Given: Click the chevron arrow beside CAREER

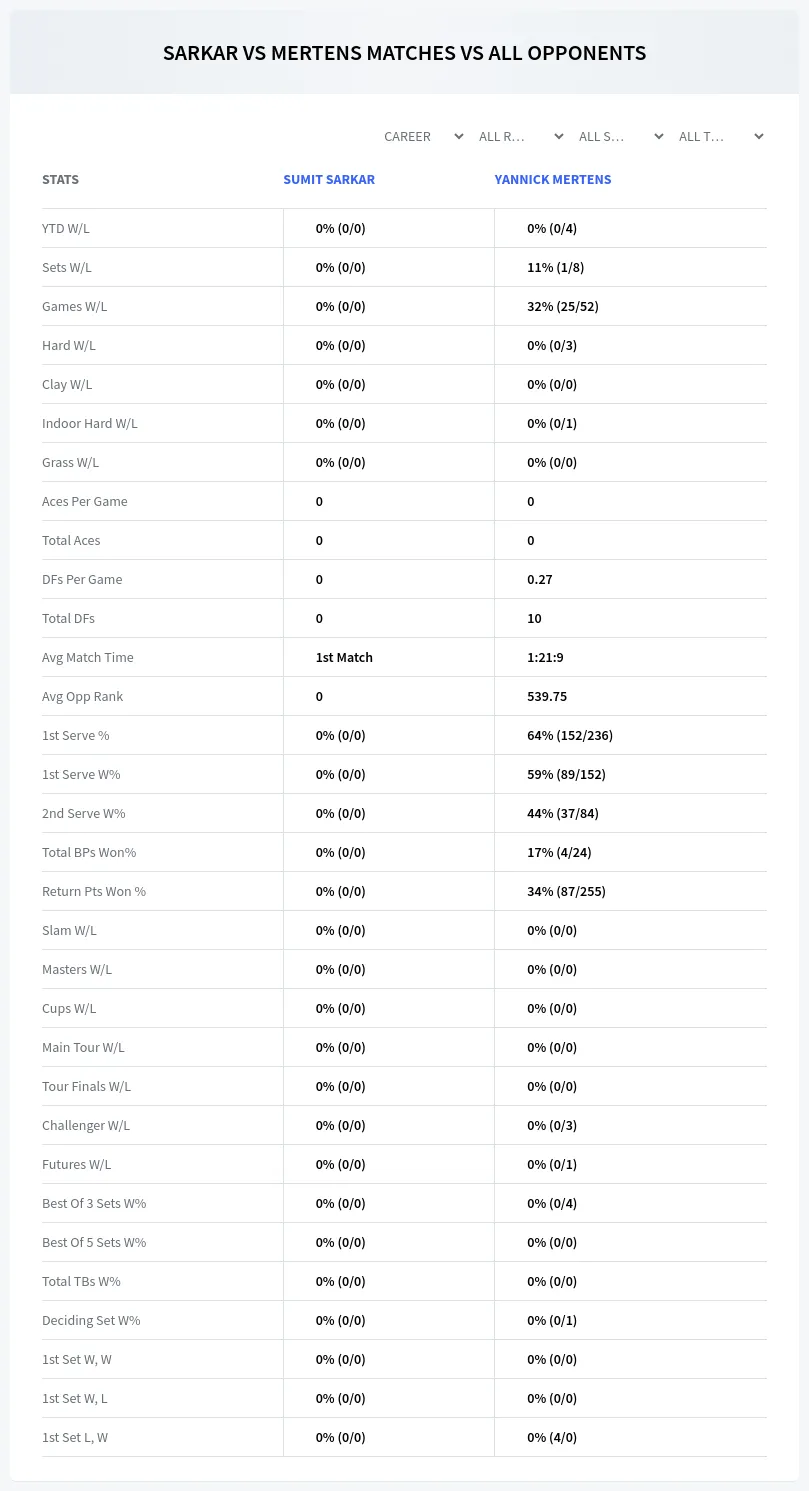Looking at the screenshot, I should [x=458, y=136].
